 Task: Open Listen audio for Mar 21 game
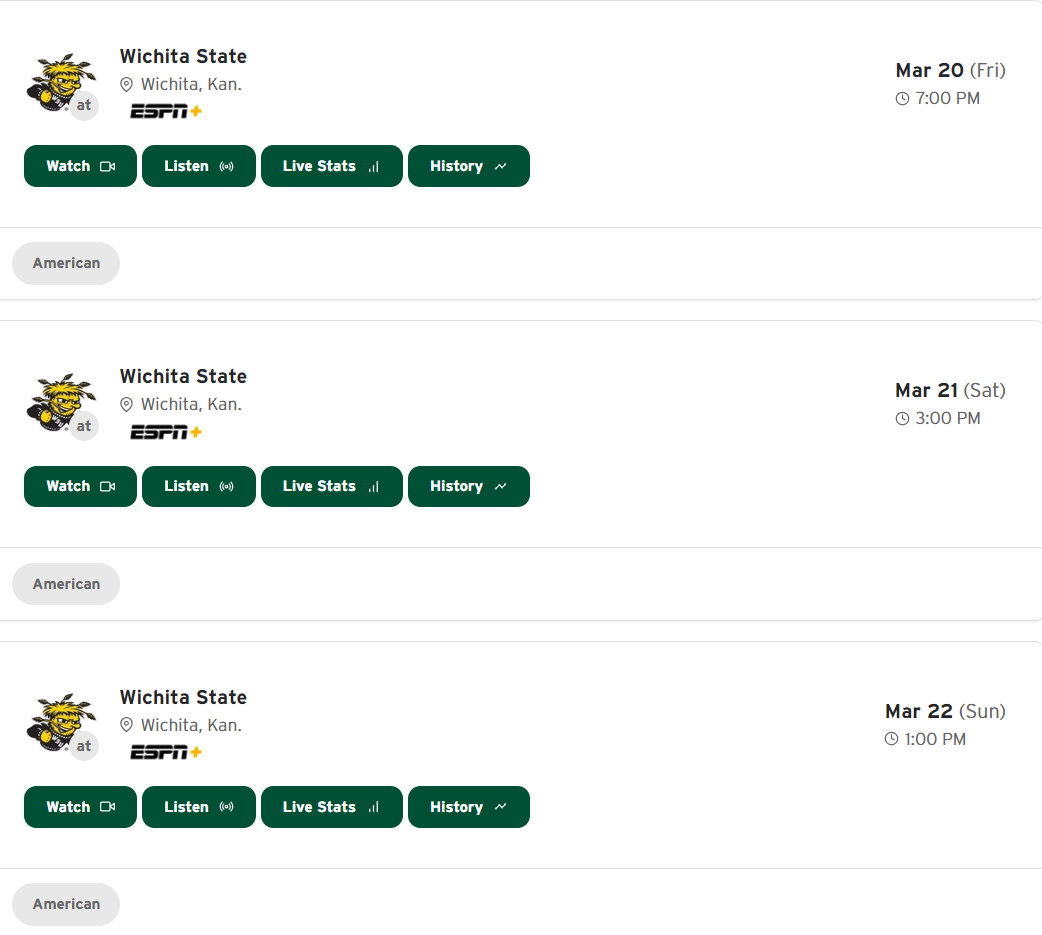pyautogui.click(x=198, y=486)
